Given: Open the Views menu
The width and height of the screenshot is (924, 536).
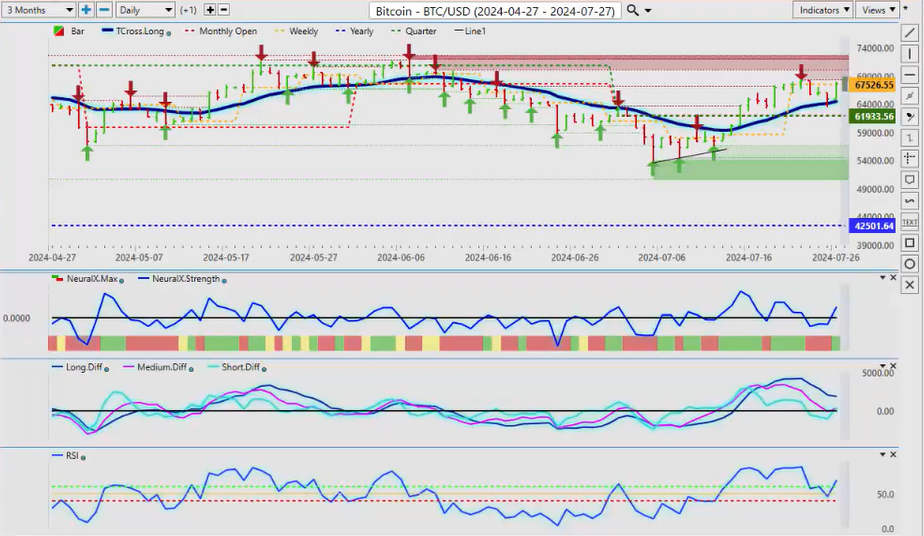Looking at the screenshot, I should pyautogui.click(x=878, y=10).
